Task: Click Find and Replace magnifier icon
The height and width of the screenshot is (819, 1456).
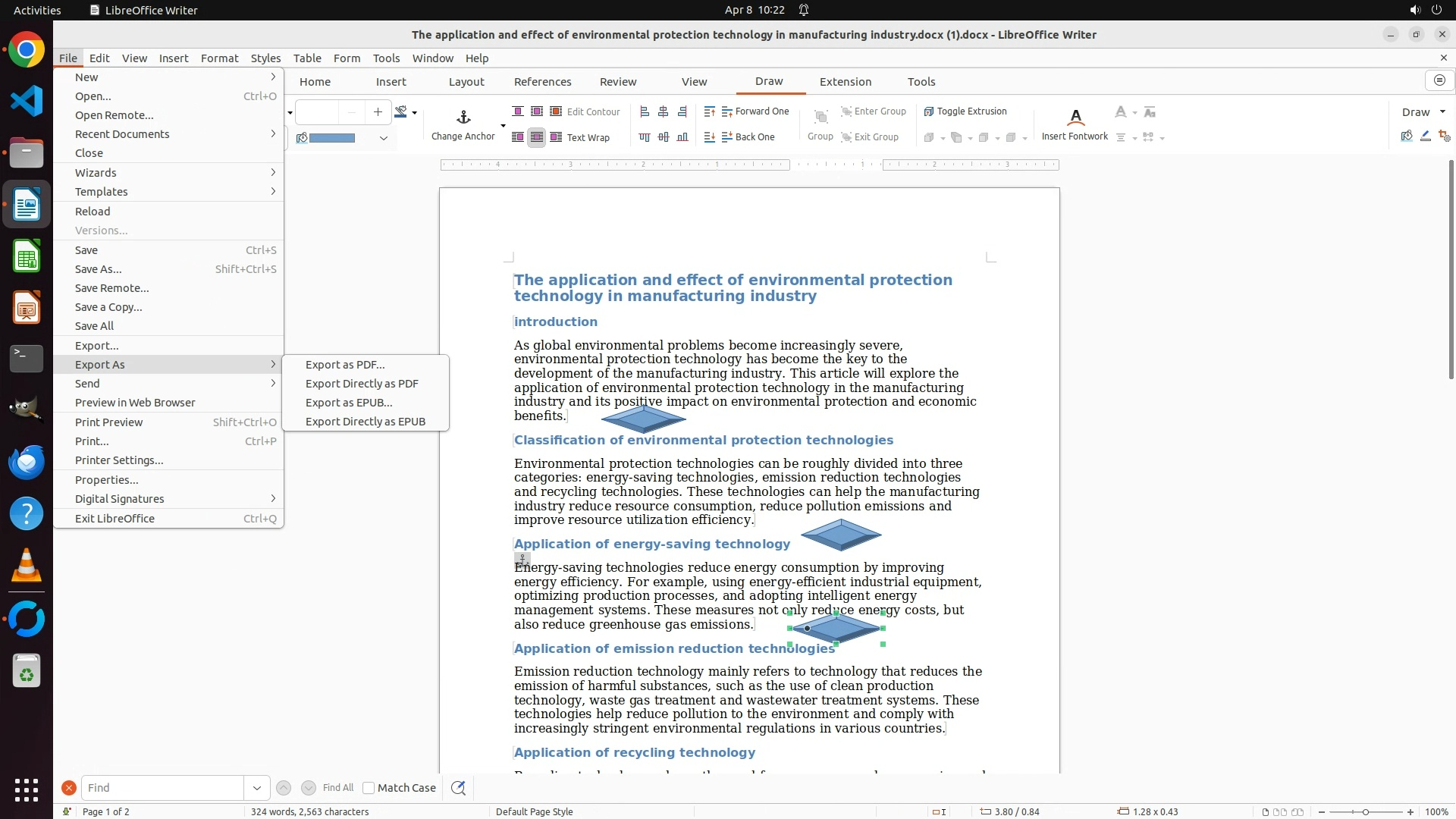Action: pos(458,788)
